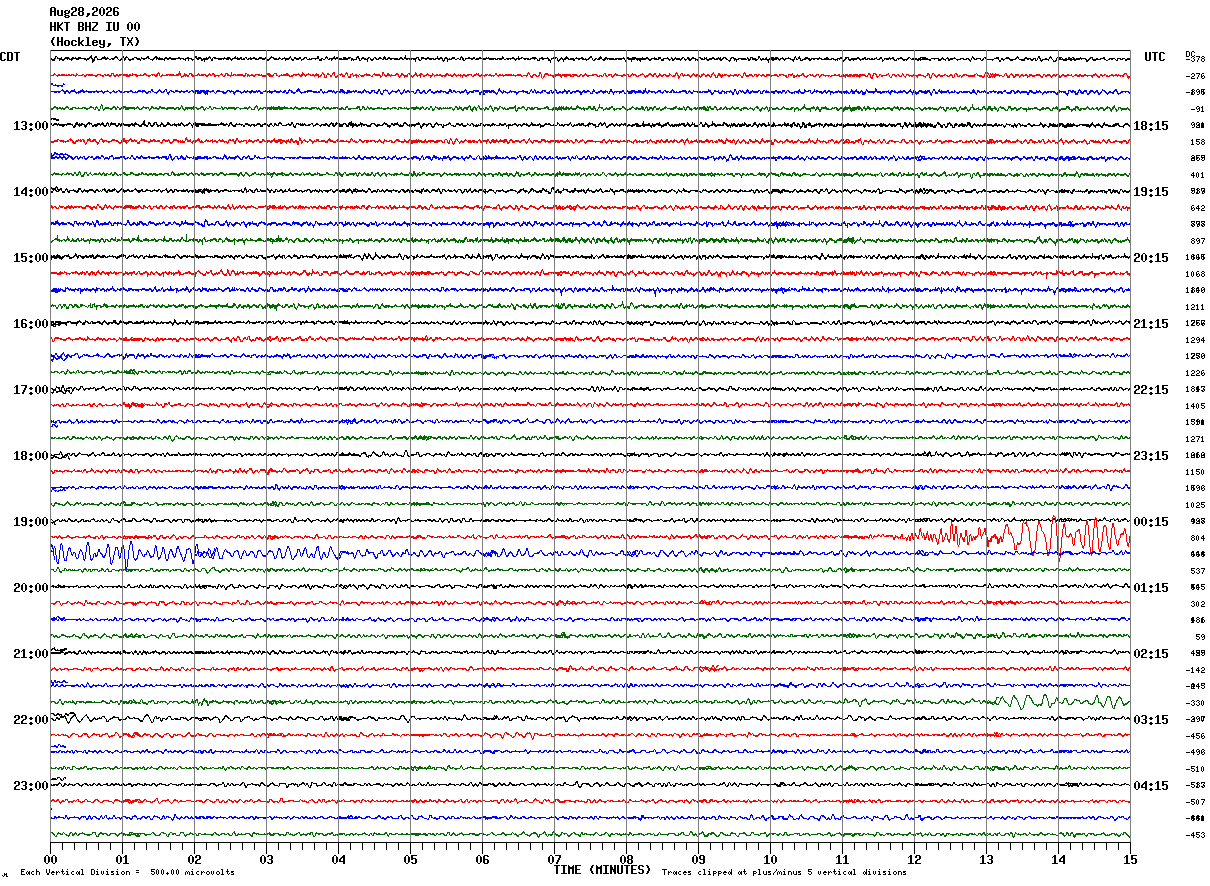Click the 18:15 UTC time label
The width and height of the screenshot is (1210, 886).
click(x=1151, y=126)
